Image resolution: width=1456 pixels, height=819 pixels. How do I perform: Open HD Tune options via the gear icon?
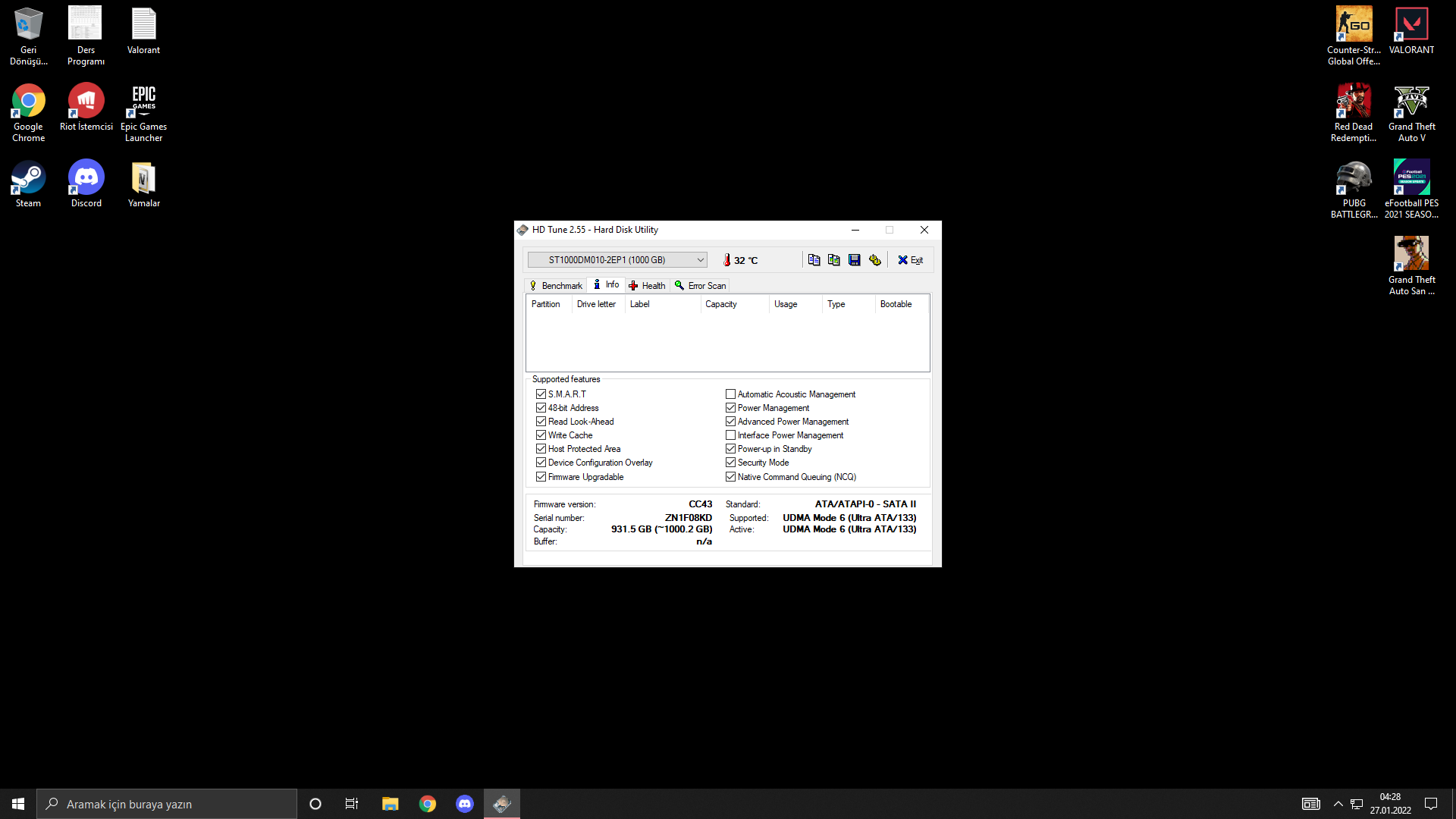(x=875, y=259)
